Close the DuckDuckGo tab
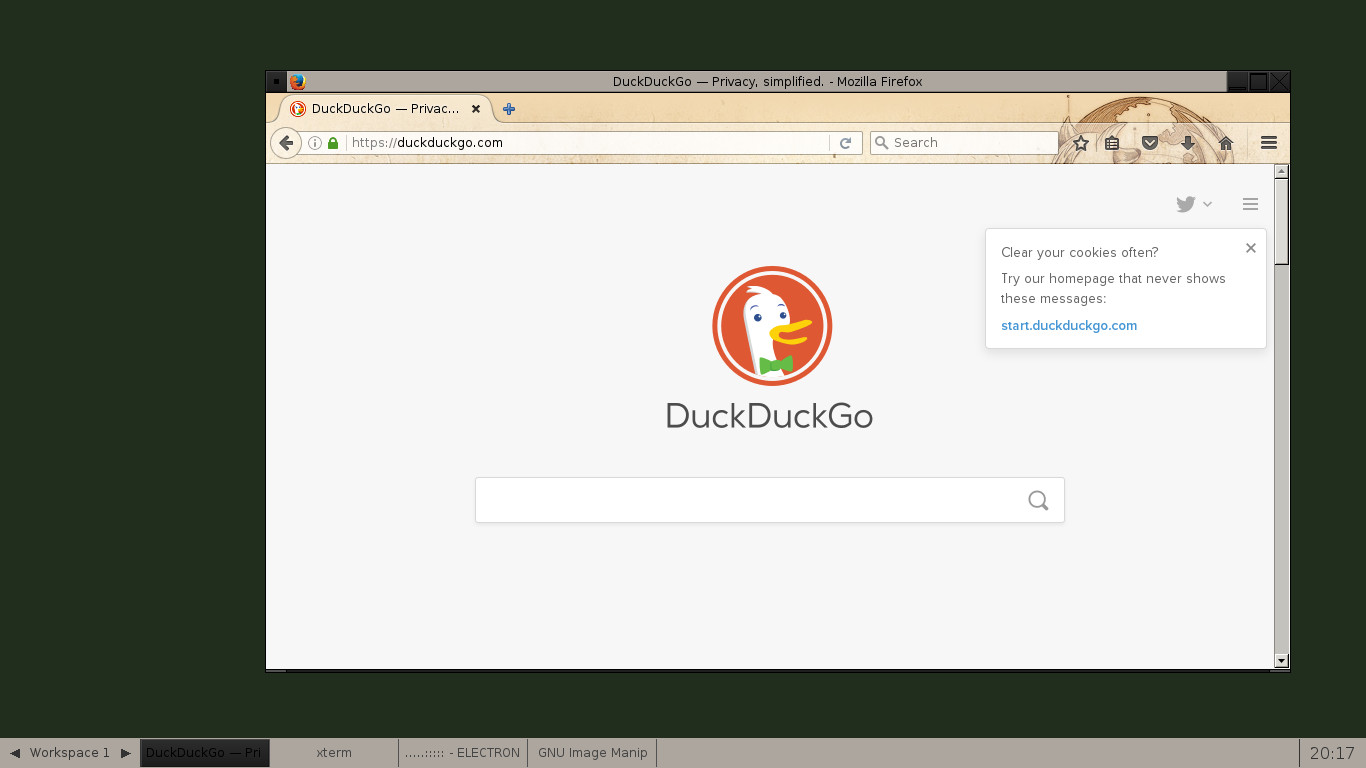 (476, 109)
